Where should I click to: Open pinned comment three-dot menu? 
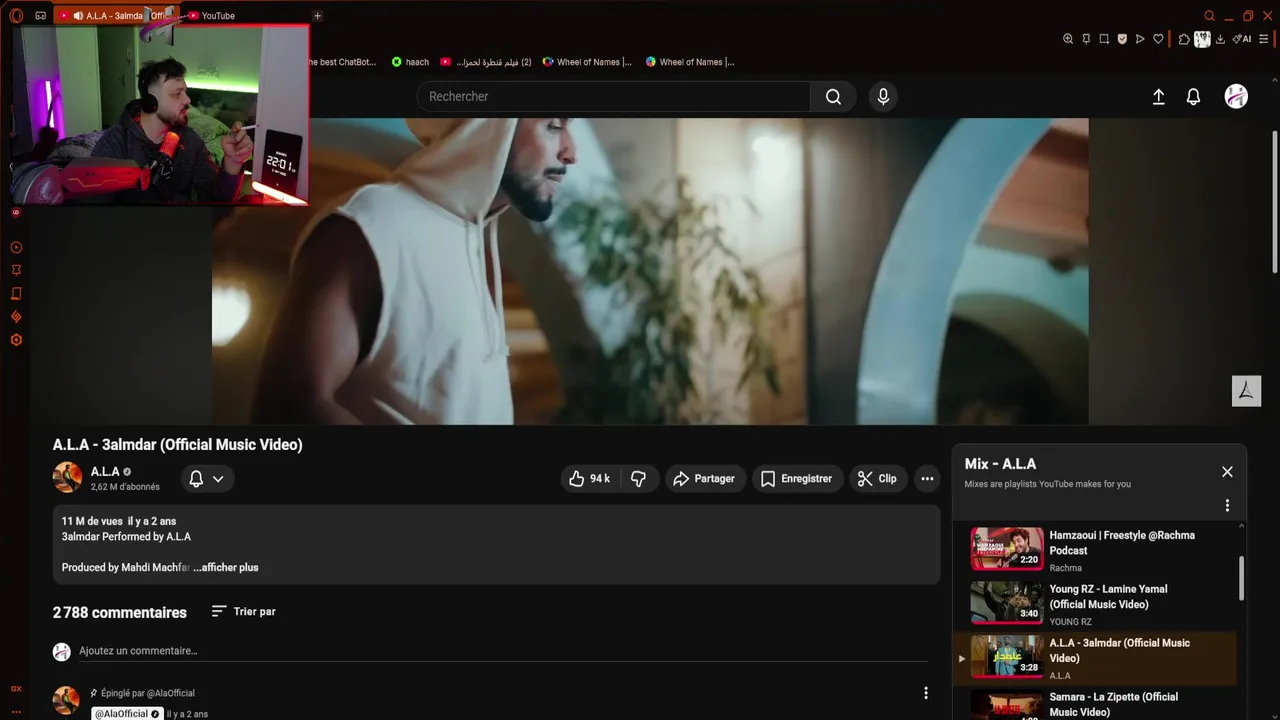pyautogui.click(x=926, y=693)
